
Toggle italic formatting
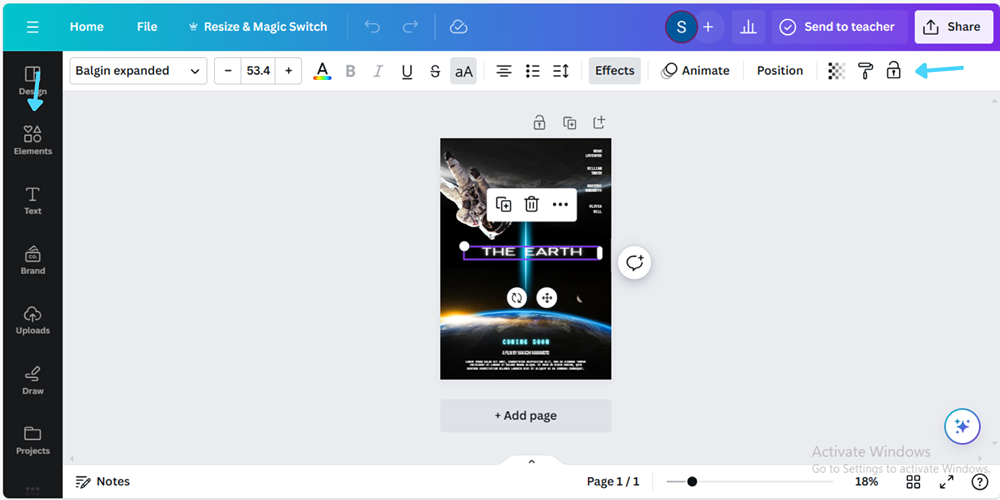click(x=378, y=71)
